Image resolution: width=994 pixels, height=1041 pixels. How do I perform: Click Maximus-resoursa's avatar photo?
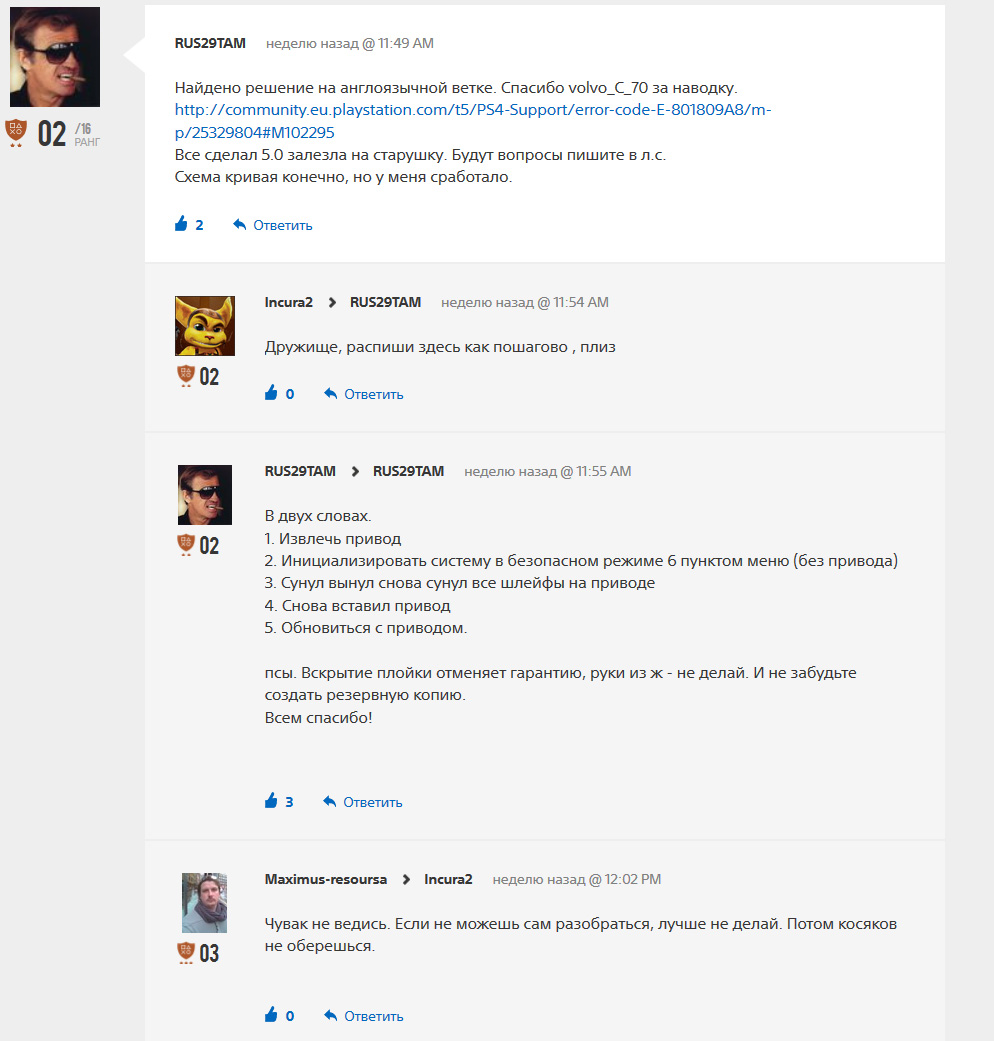(204, 903)
